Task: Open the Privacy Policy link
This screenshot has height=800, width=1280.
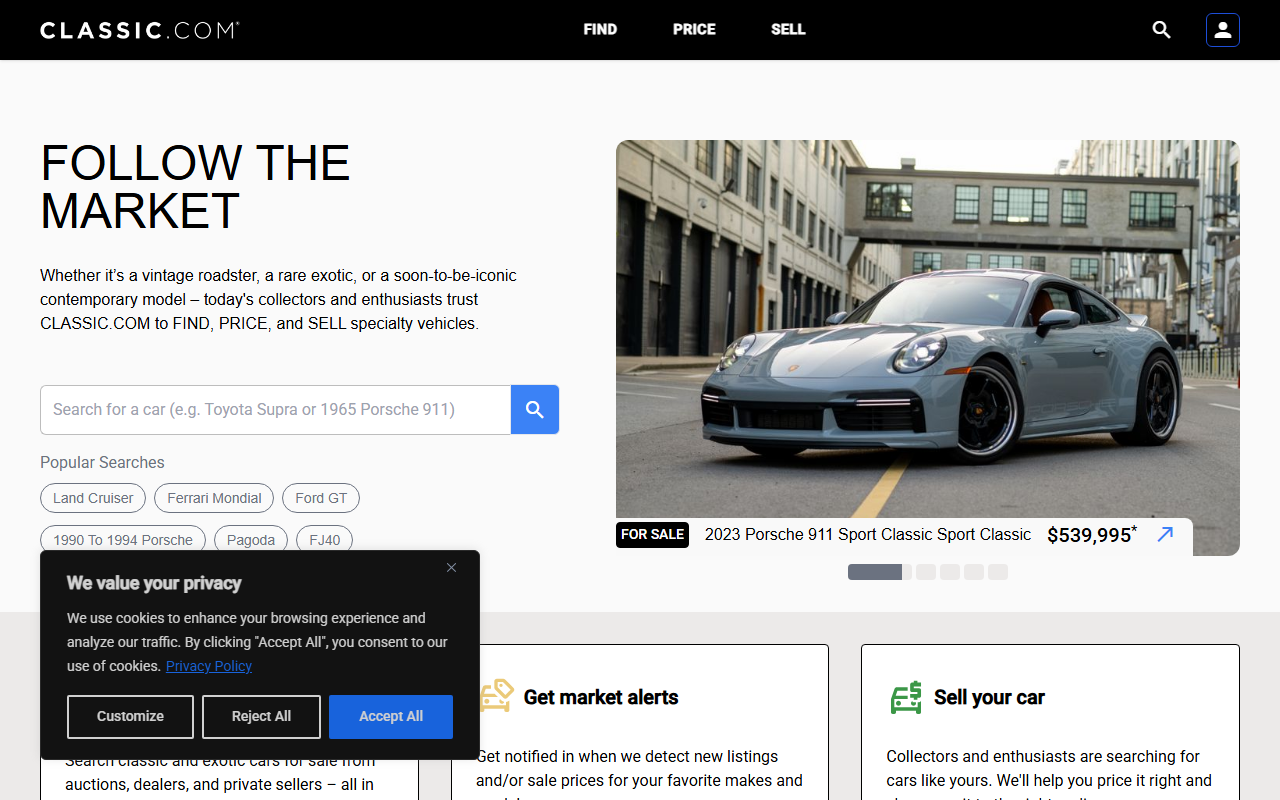Action: (x=209, y=666)
